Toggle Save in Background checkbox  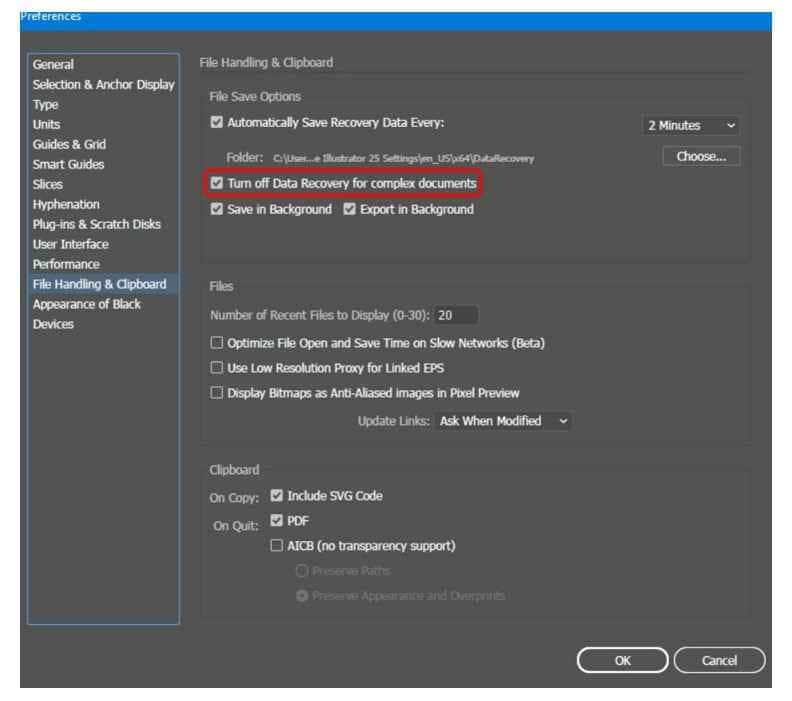(x=217, y=209)
